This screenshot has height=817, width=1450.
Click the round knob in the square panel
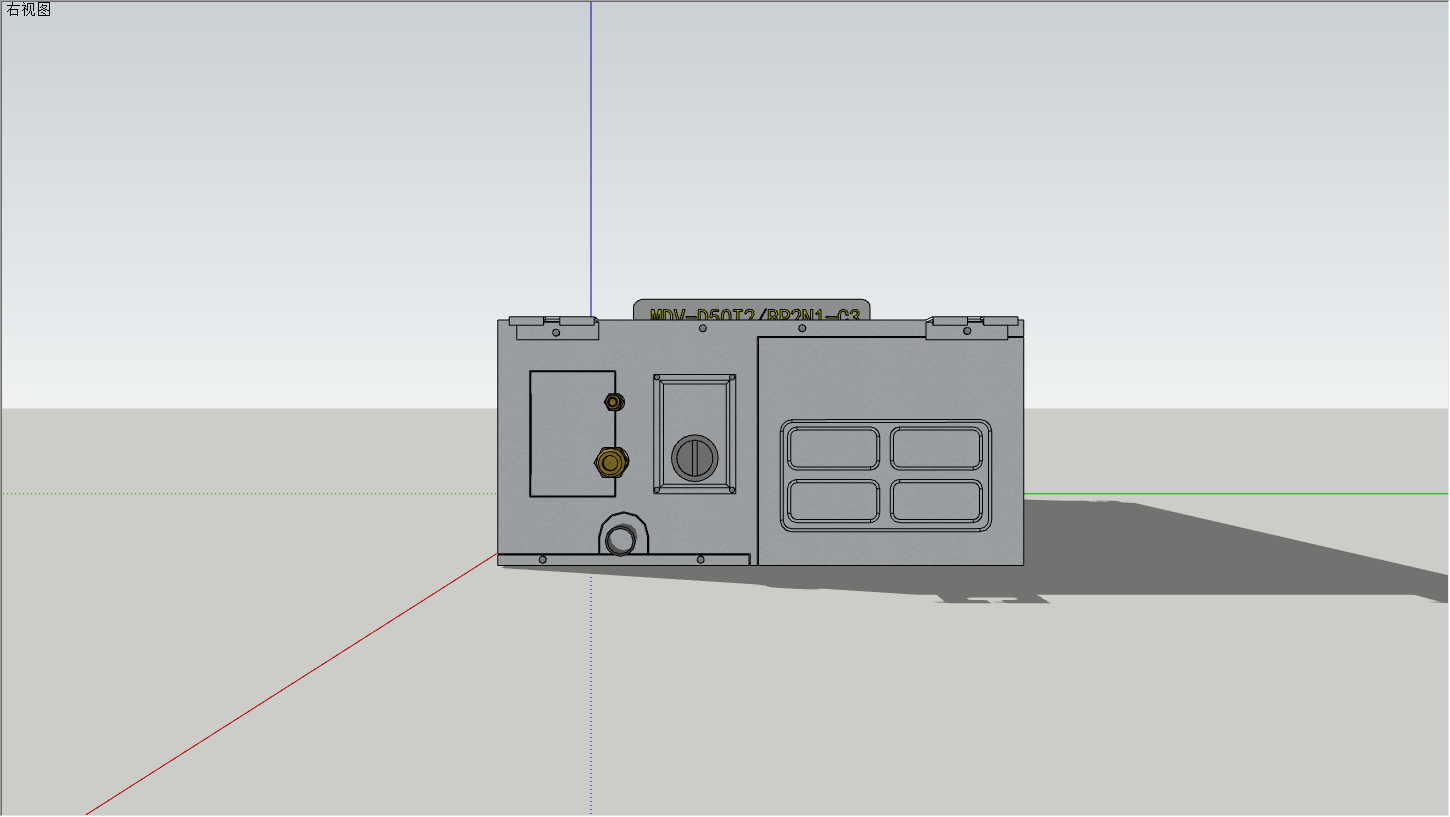pos(695,458)
